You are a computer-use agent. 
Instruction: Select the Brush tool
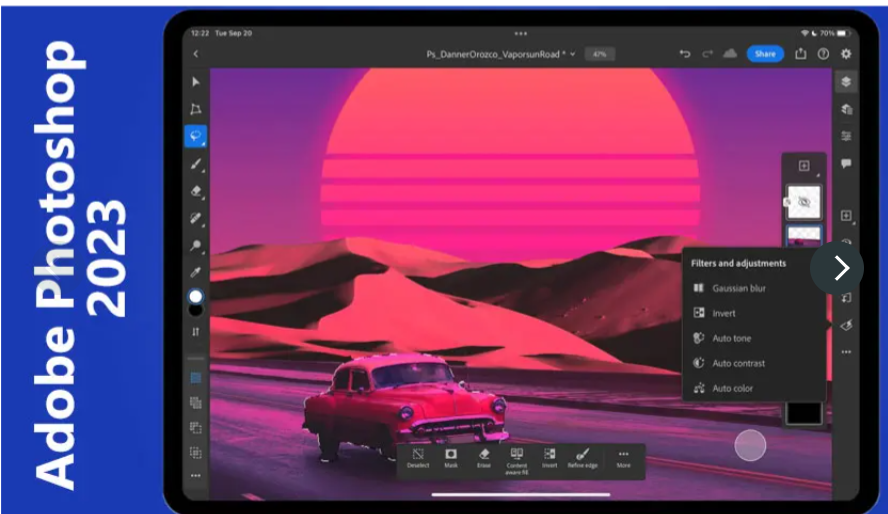pos(196,164)
